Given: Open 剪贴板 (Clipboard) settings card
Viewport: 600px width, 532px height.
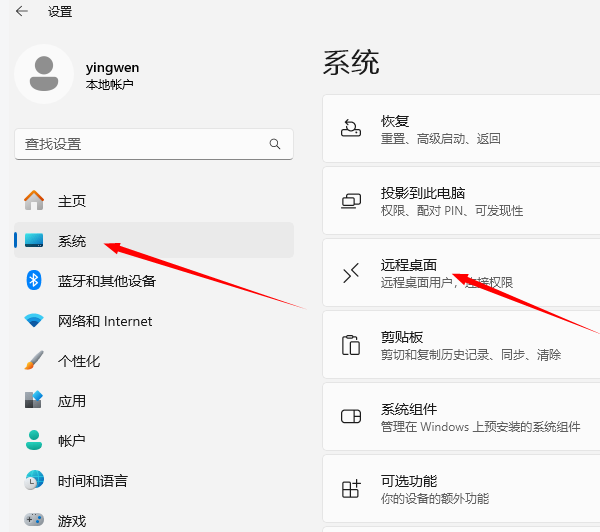Looking at the screenshot, I should pyautogui.click(x=460, y=346).
